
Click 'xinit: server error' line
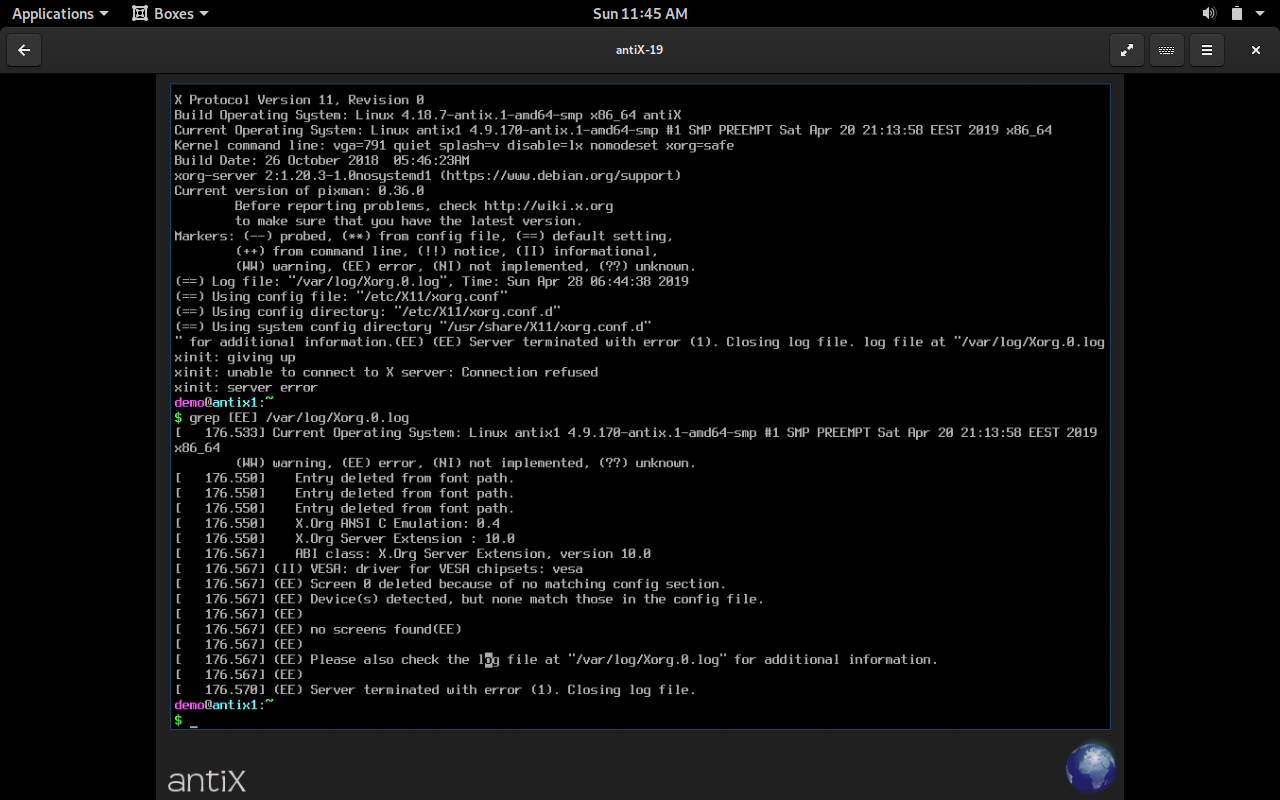[246, 387]
